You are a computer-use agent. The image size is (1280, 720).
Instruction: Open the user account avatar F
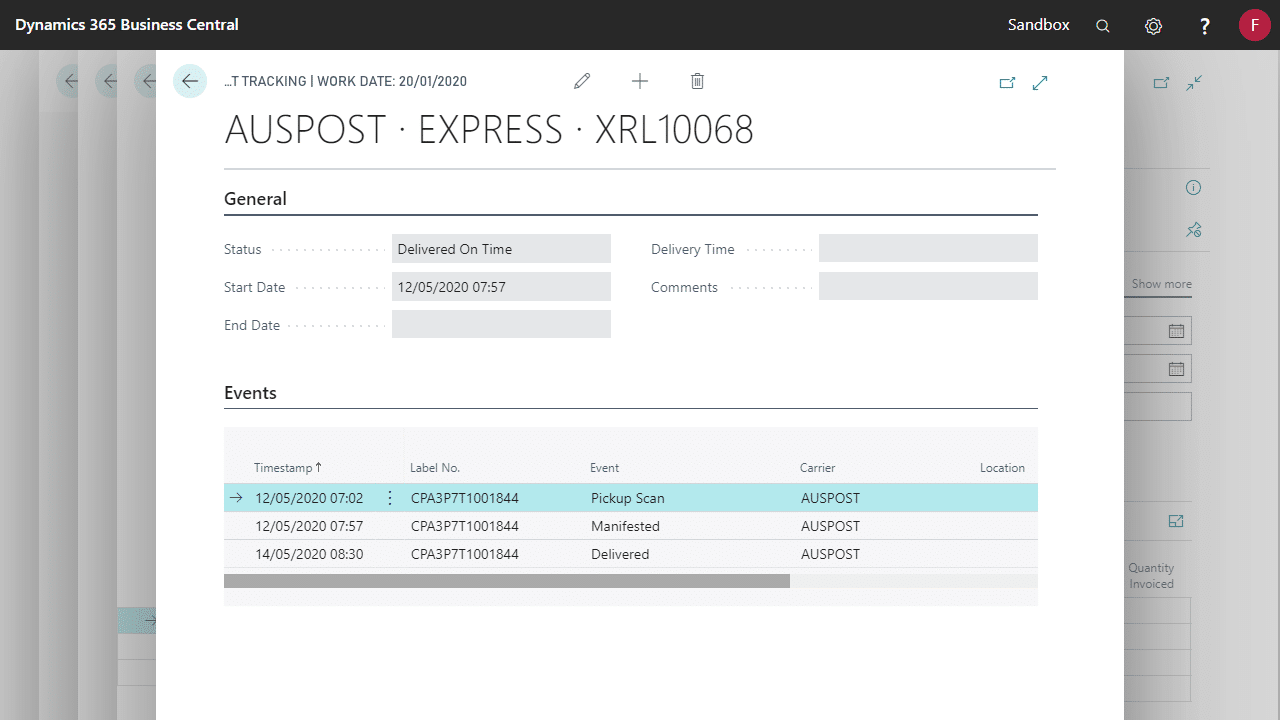[1254, 25]
